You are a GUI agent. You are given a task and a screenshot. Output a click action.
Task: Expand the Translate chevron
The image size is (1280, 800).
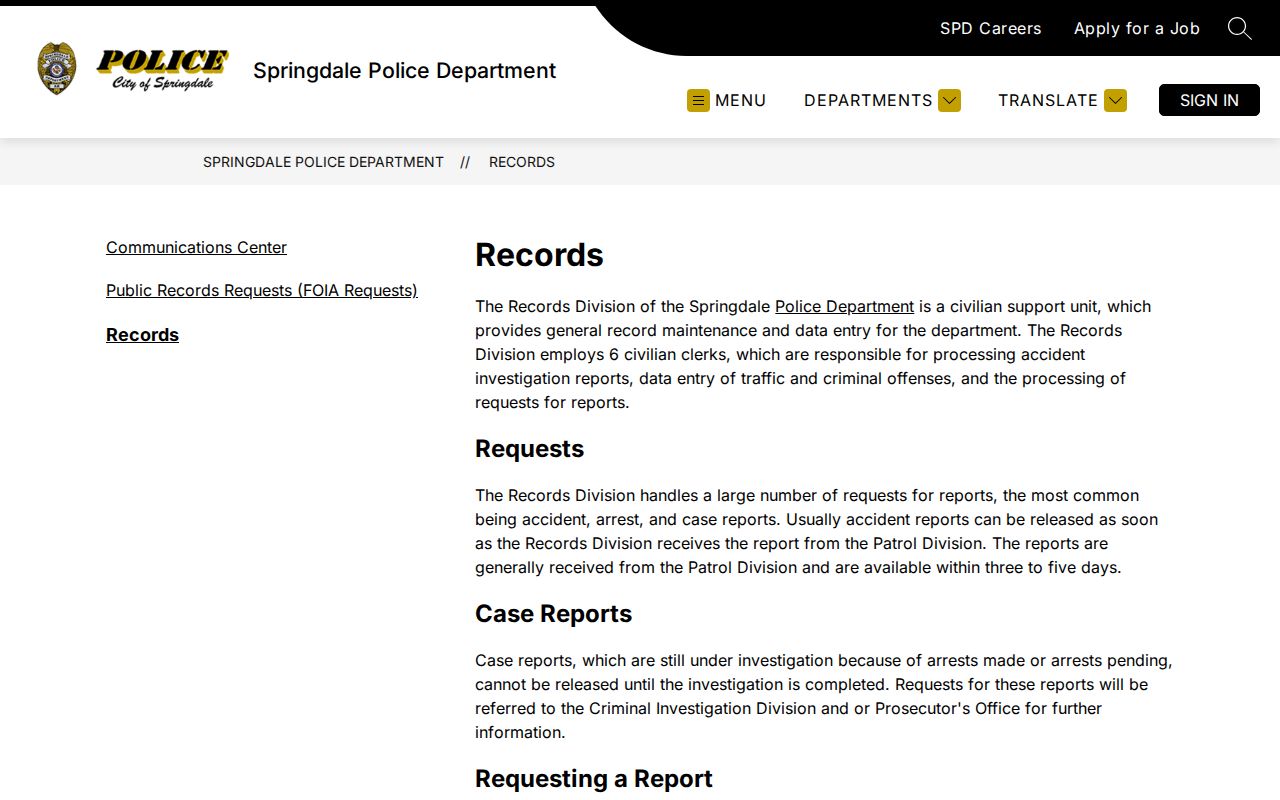point(1115,100)
